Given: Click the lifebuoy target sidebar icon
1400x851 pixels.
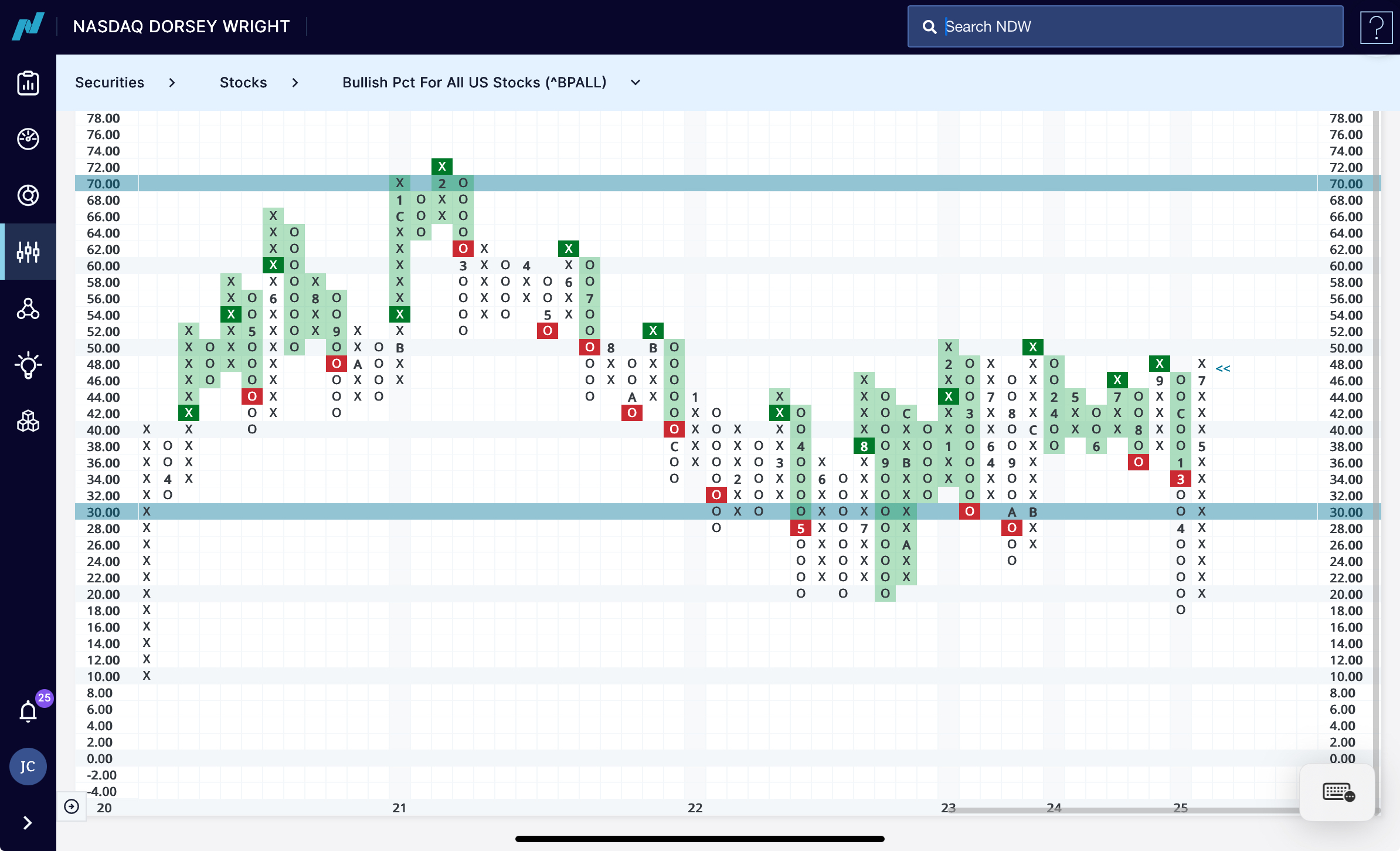Looking at the screenshot, I should tap(28, 195).
